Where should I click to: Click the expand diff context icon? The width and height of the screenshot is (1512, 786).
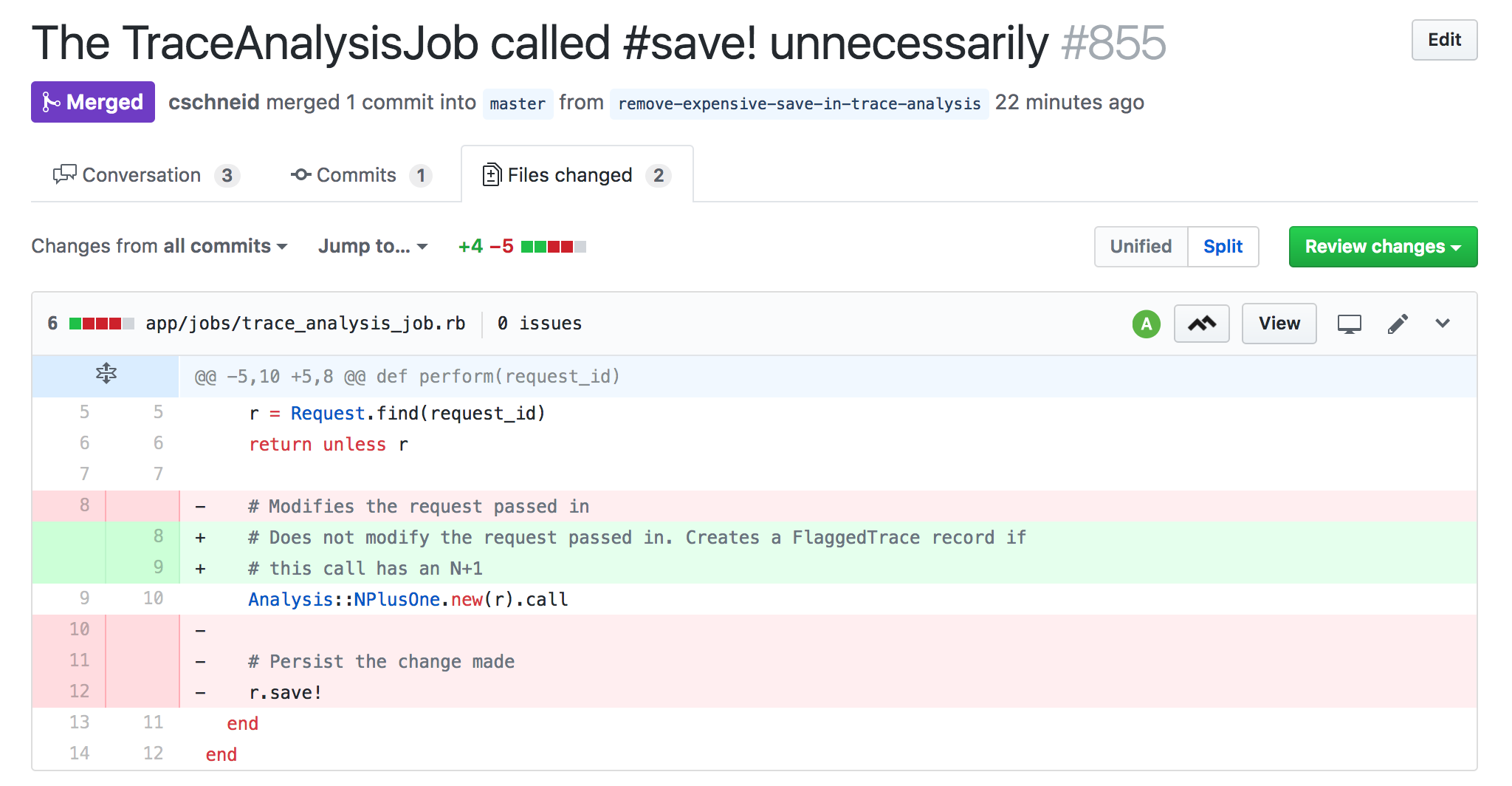pyautogui.click(x=106, y=375)
